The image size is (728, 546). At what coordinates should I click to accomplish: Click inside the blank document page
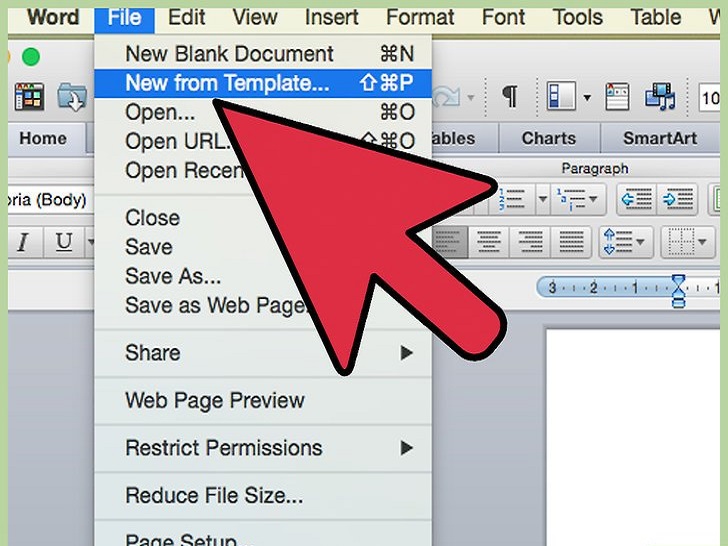click(633, 437)
